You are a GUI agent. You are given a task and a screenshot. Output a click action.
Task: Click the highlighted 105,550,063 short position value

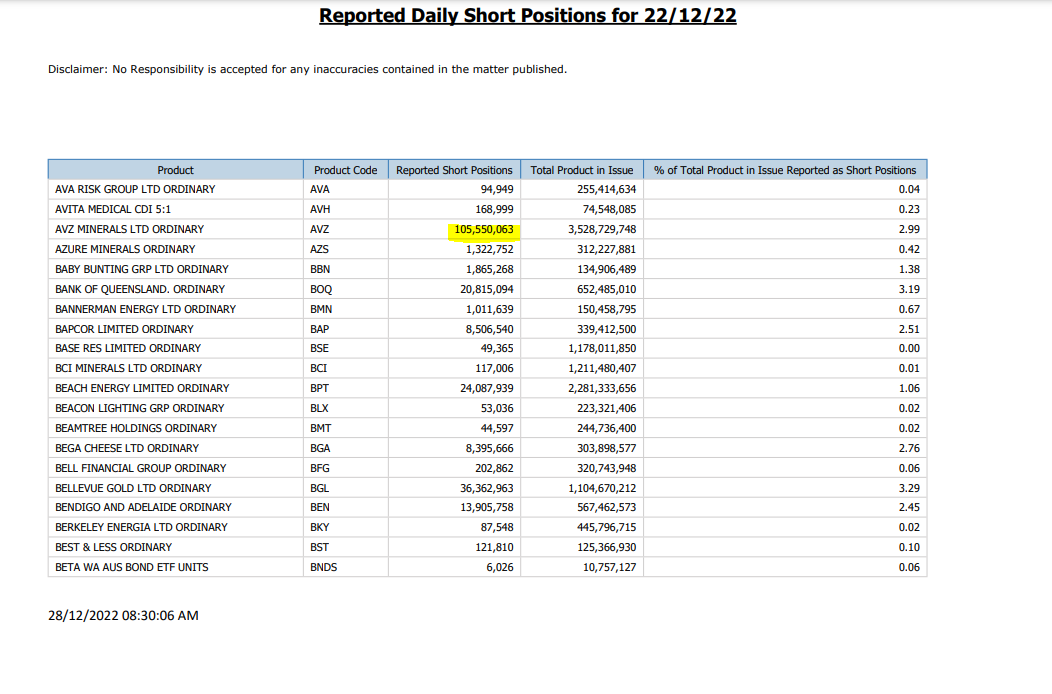point(484,229)
